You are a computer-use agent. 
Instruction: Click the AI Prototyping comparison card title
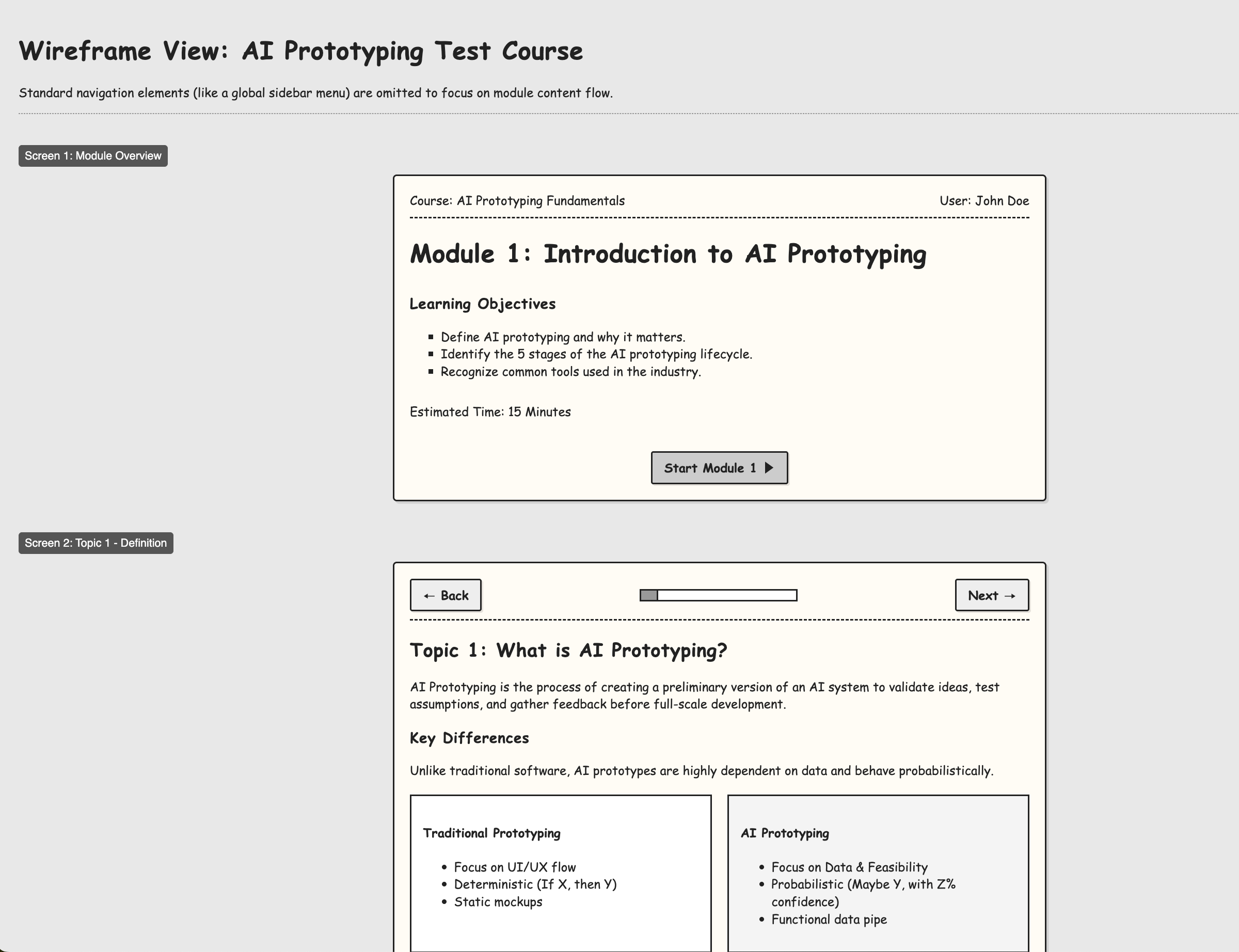pyautogui.click(x=785, y=833)
